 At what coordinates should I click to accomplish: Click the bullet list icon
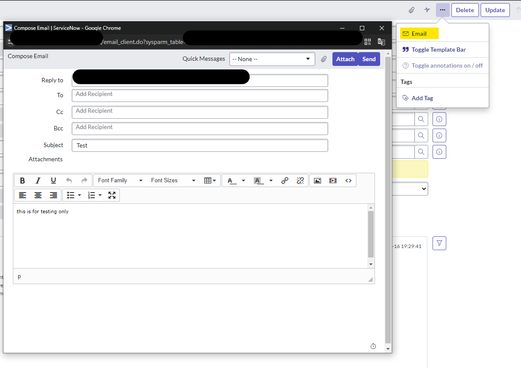(x=70, y=195)
